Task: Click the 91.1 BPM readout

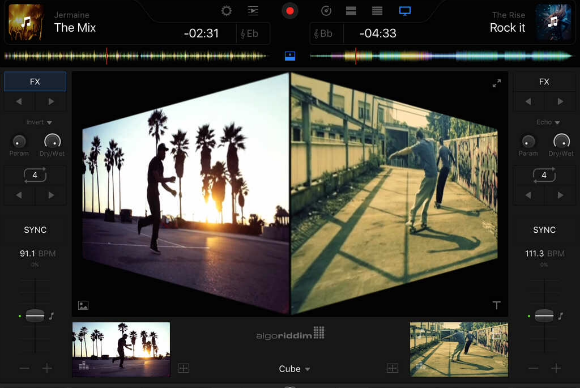Action: (x=37, y=254)
